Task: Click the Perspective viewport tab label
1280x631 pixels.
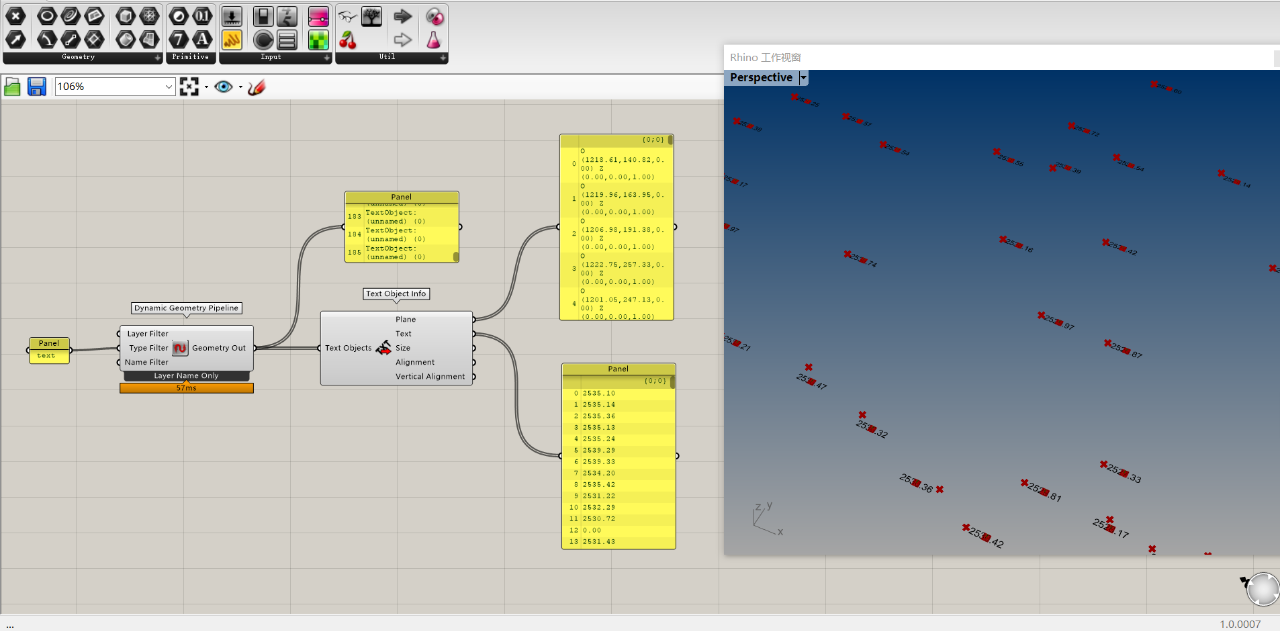Action: tap(760, 78)
